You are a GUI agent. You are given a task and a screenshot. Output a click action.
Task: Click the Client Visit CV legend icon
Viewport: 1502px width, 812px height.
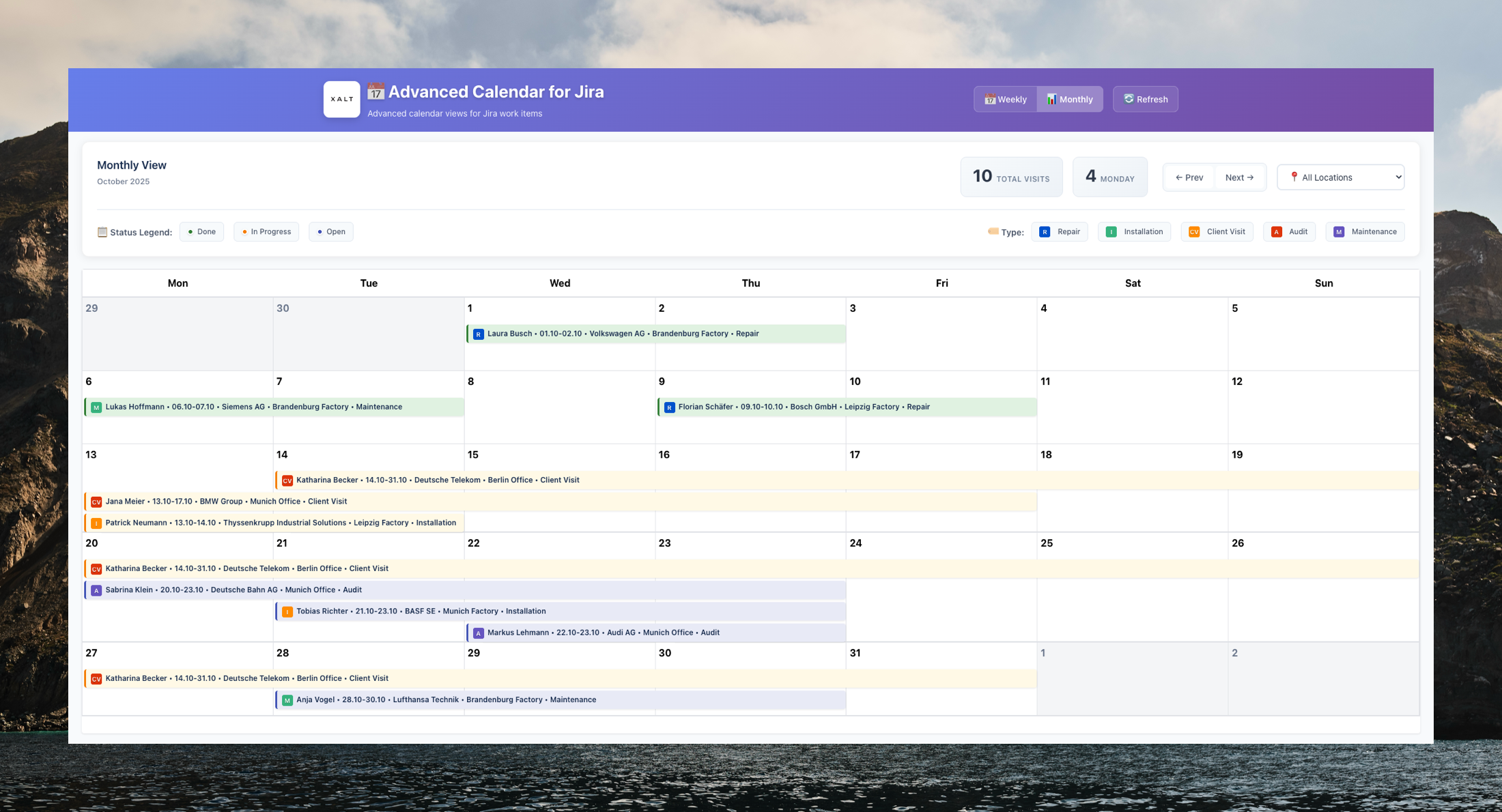point(1193,232)
